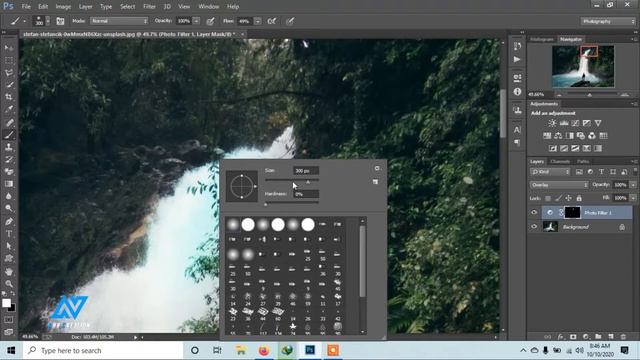Click the brush Size slider

pyautogui.click(x=292, y=180)
